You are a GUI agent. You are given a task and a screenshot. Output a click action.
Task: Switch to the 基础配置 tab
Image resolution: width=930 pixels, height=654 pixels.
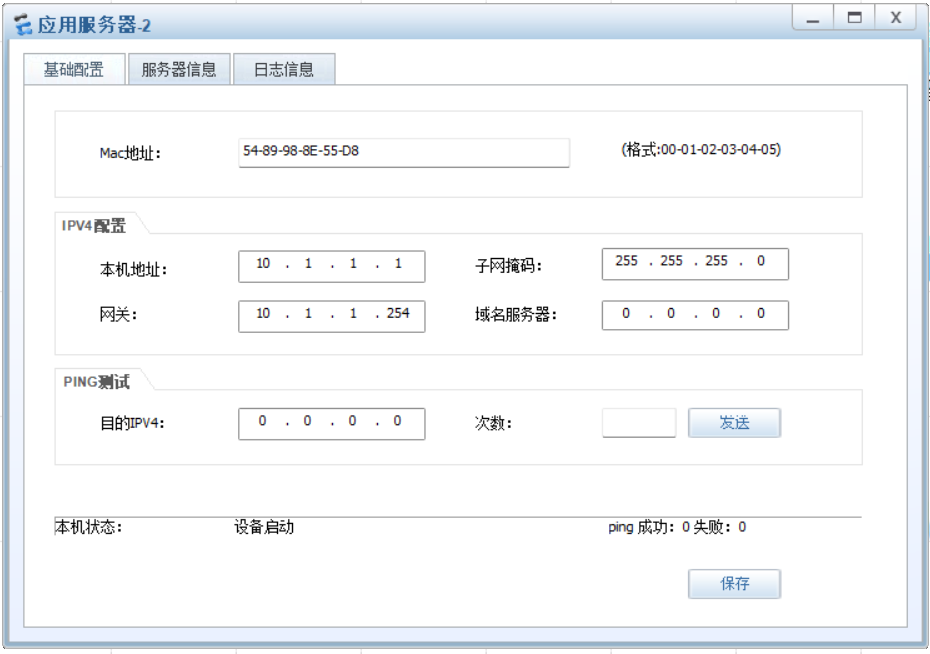pyautogui.click(x=74, y=69)
